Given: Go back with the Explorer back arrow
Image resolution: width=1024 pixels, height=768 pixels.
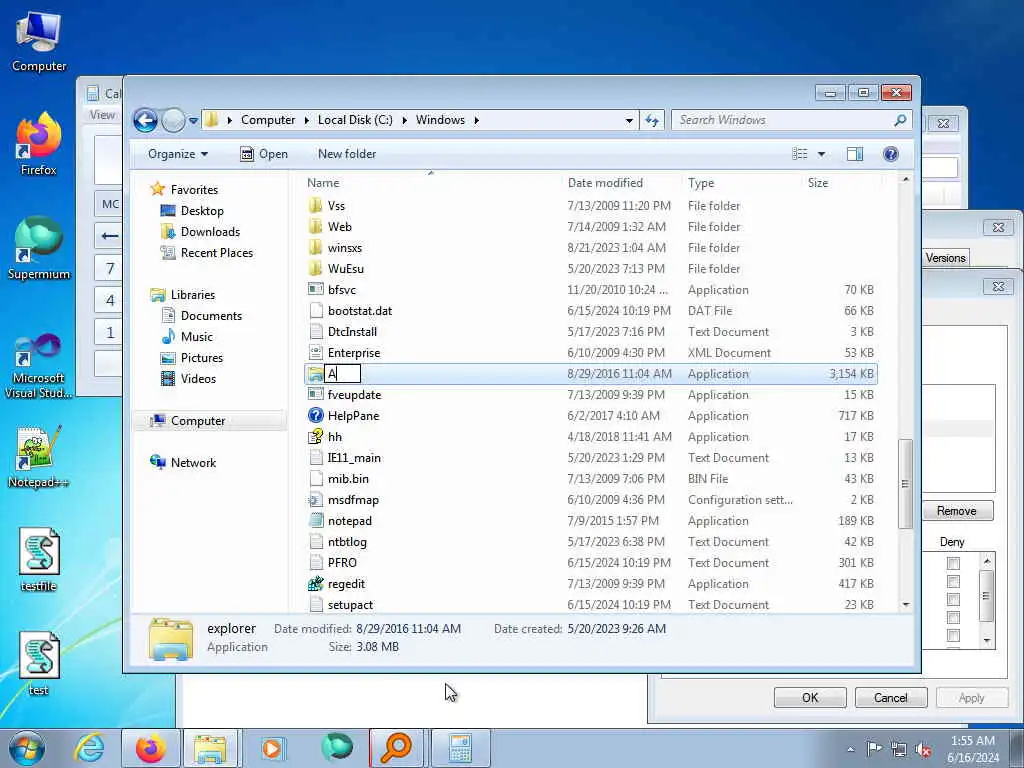Looking at the screenshot, I should pos(146,120).
